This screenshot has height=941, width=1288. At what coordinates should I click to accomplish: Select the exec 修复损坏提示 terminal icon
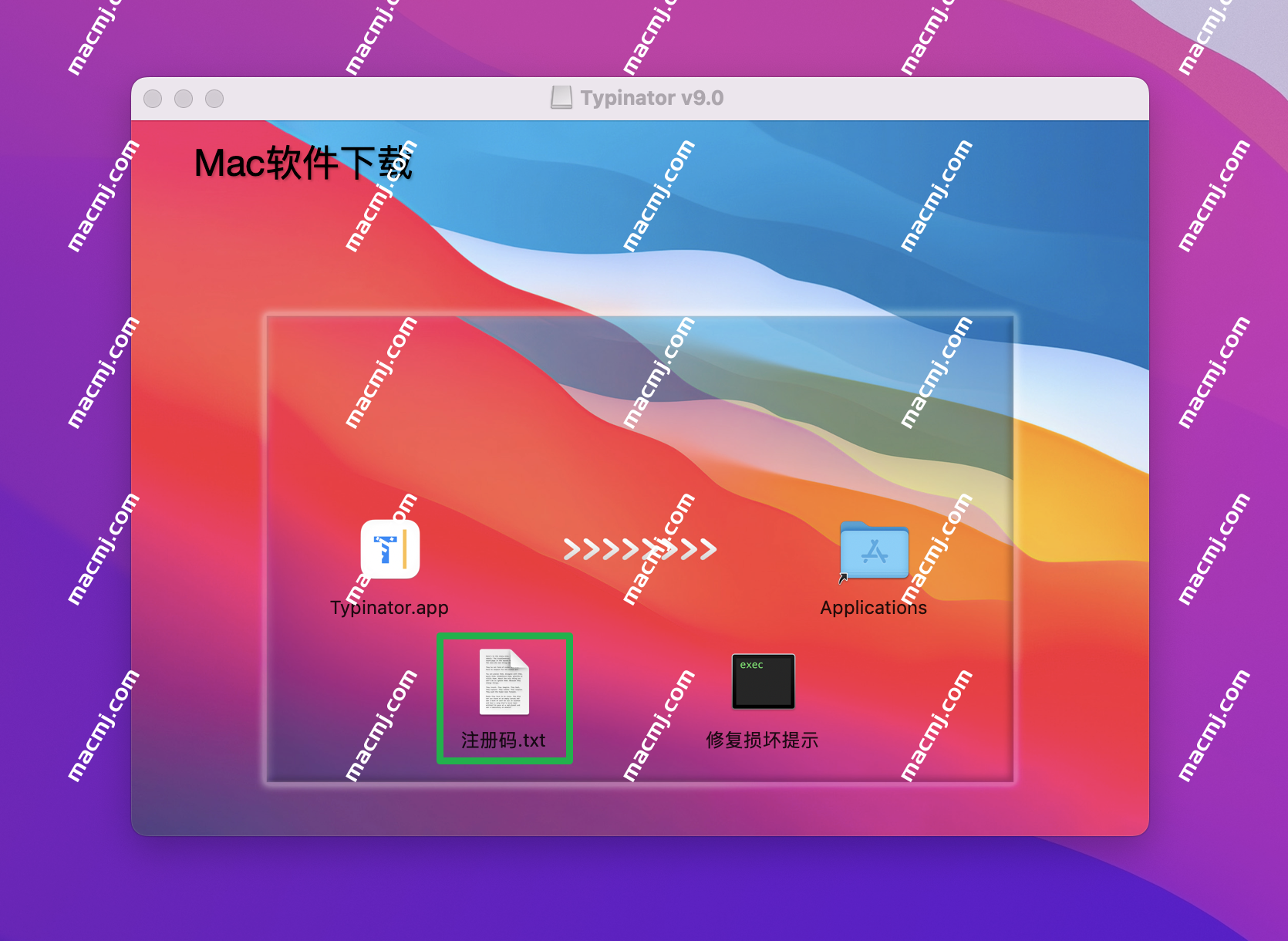764,681
